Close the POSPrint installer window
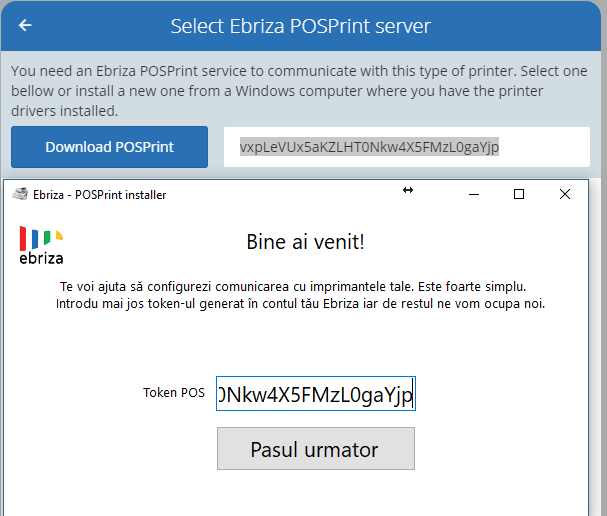Image resolution: width=607 pixels, height=516 pixels. tap(565, 194)
